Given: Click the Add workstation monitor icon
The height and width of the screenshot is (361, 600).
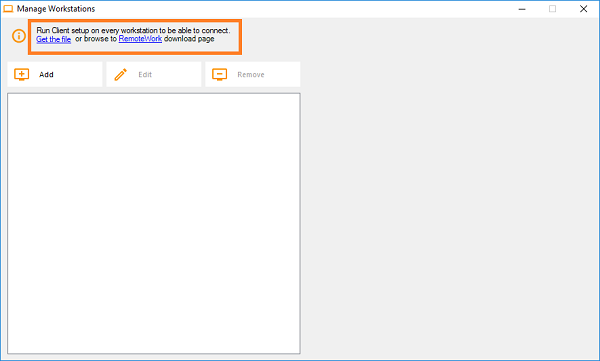Looking at the screenshot, I should tap(21, 74).
